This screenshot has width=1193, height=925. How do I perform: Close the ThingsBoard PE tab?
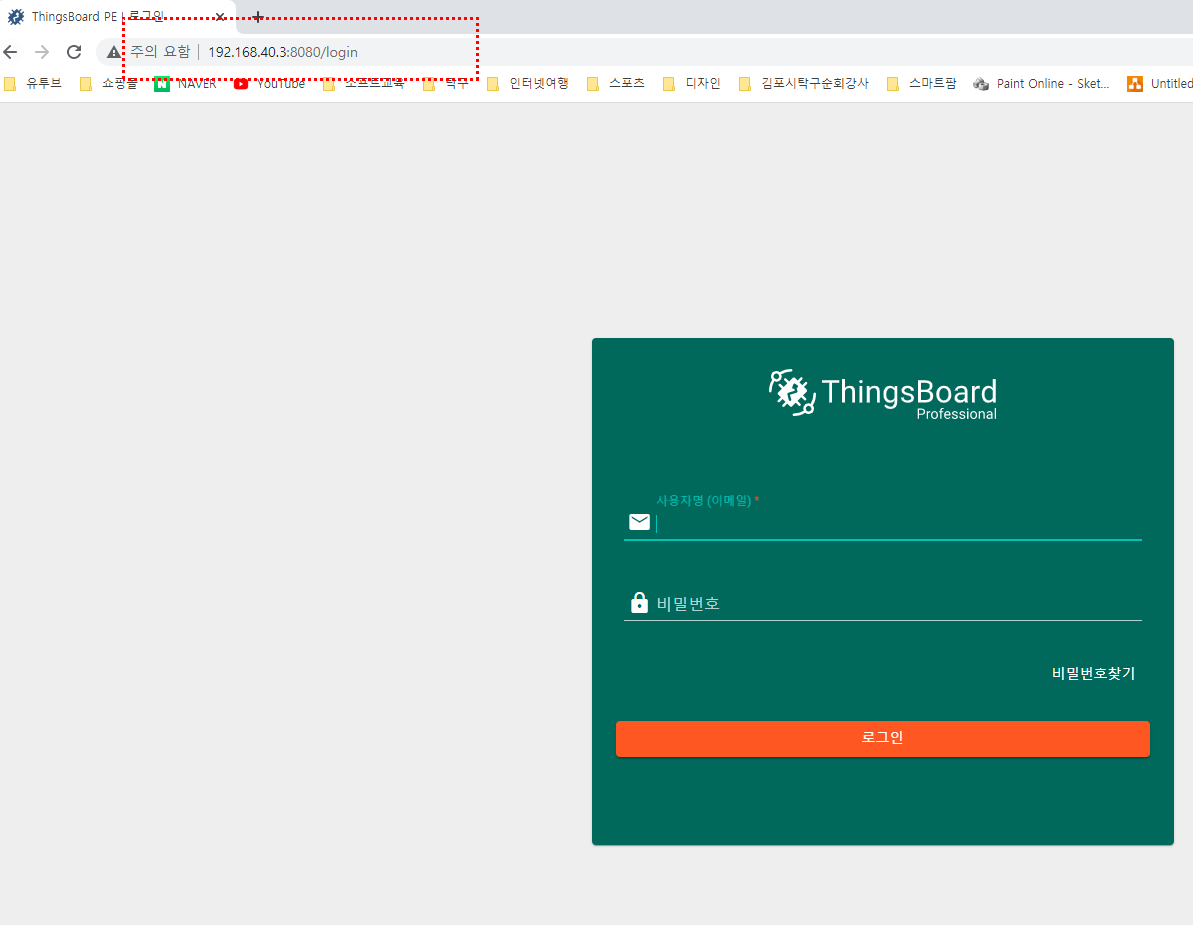220,17
